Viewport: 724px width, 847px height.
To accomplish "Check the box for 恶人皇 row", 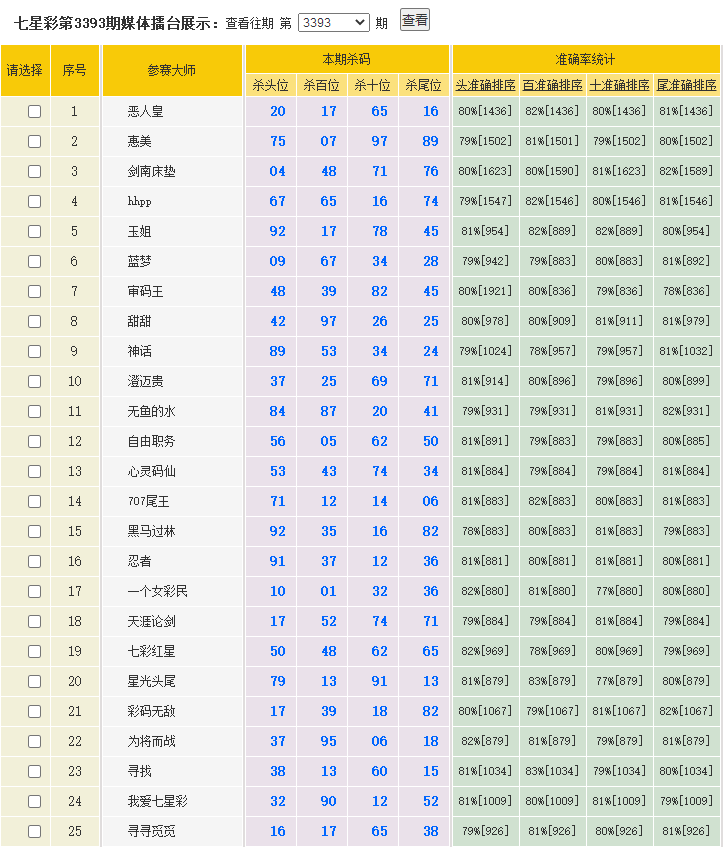I will point(34,111).
